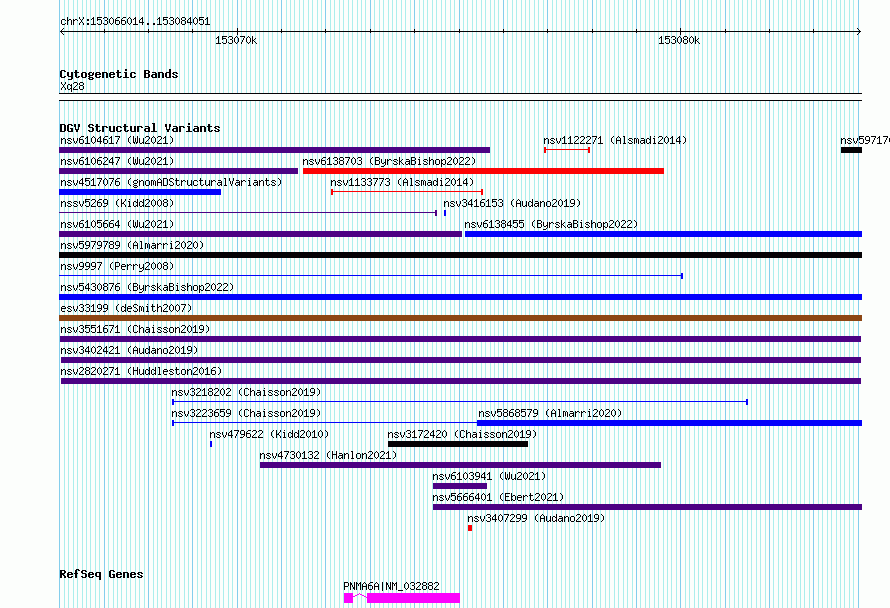Click the nsv1122271 (Alsmadi2014) label

point(615,140)
